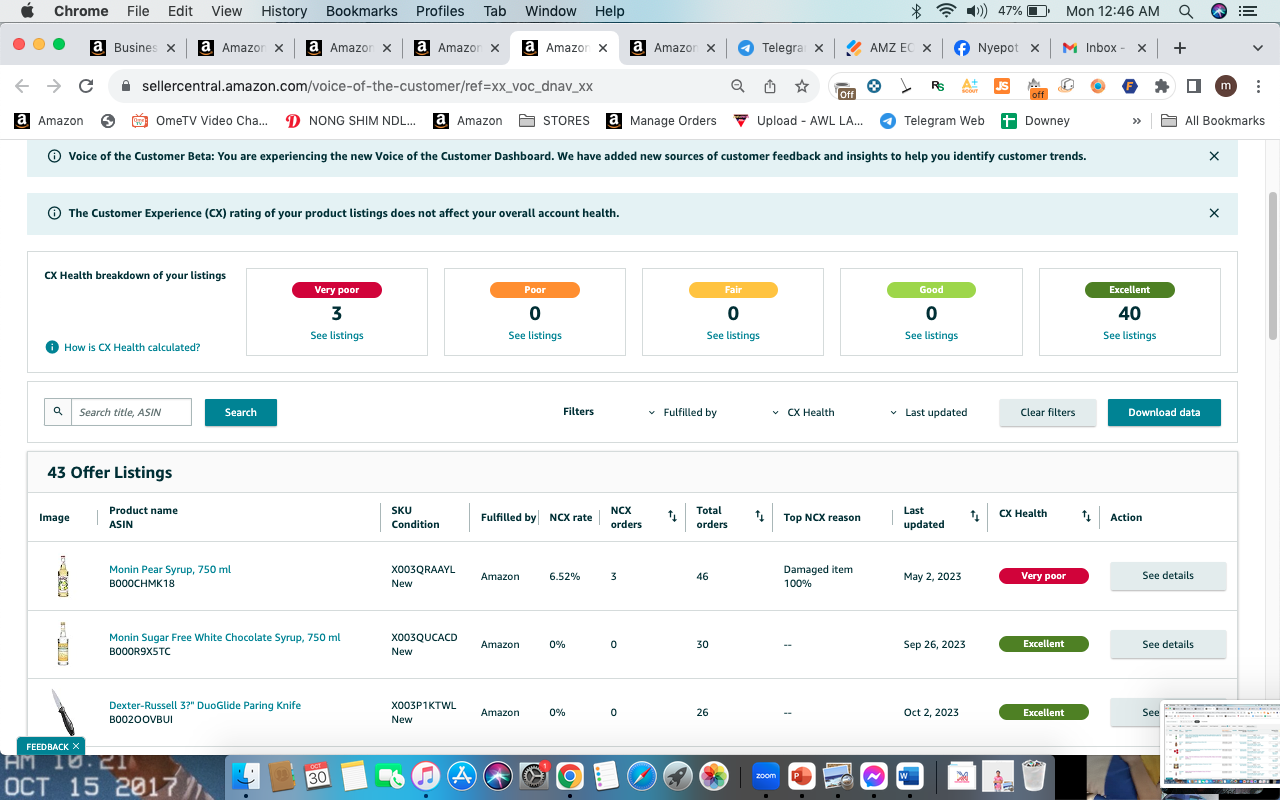
Task: Open the Profiles menu
Action: (440, 11)
